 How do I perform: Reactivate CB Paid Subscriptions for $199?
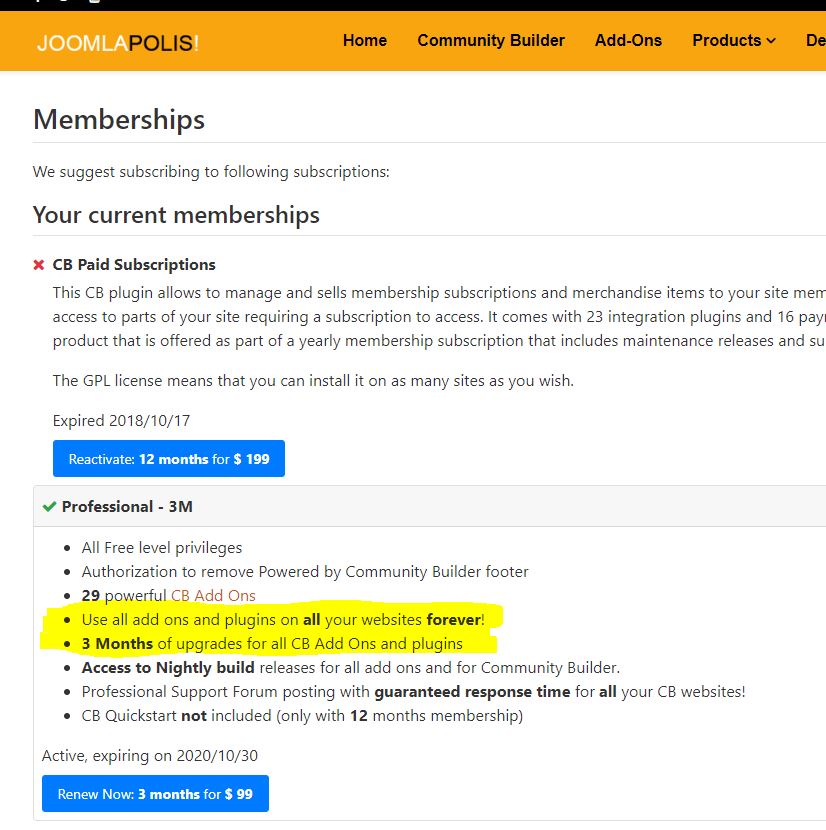pyautogui.click(x=169, y=458)
